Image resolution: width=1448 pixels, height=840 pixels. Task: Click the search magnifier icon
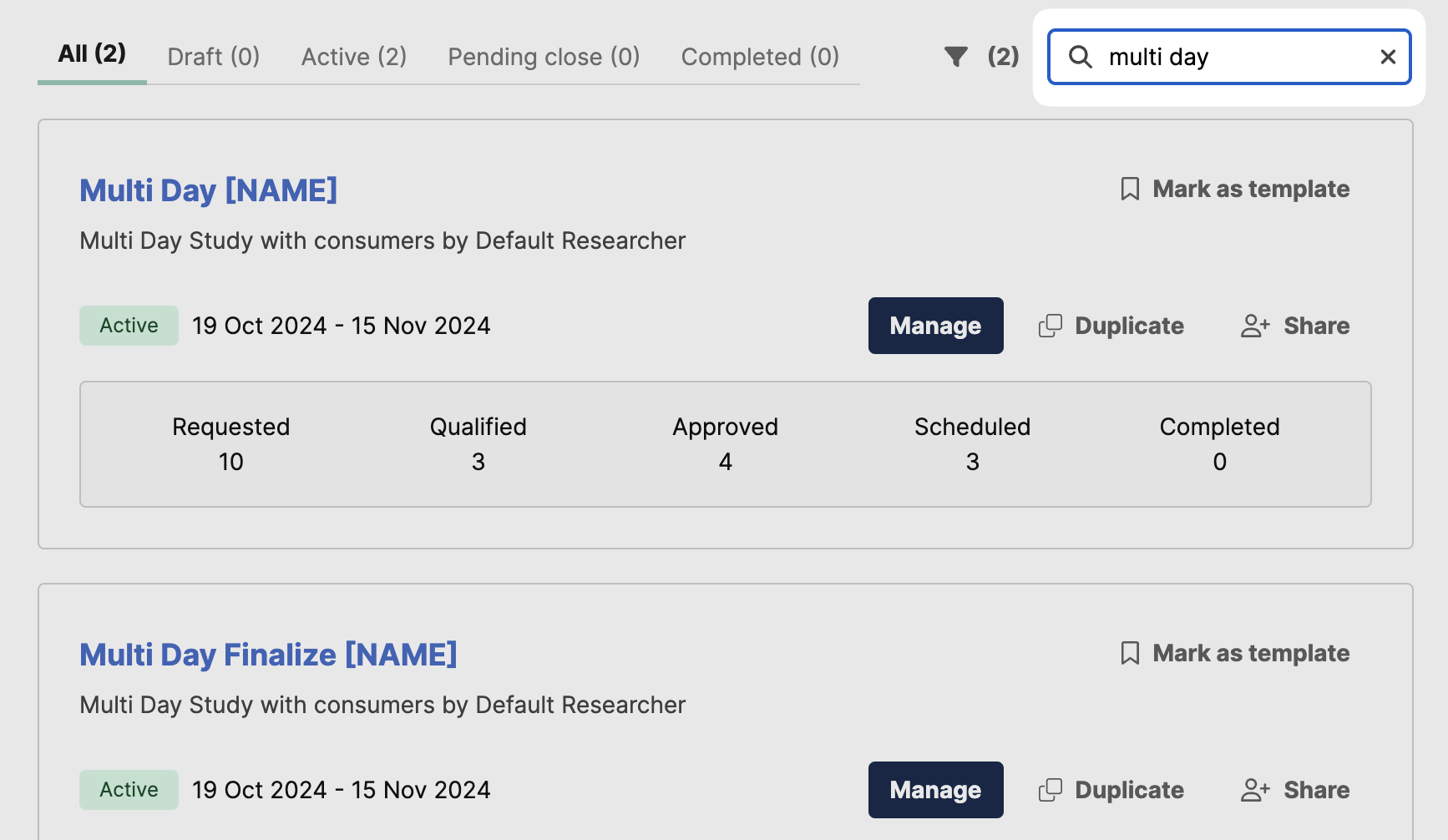click(x=1081, y=57)
